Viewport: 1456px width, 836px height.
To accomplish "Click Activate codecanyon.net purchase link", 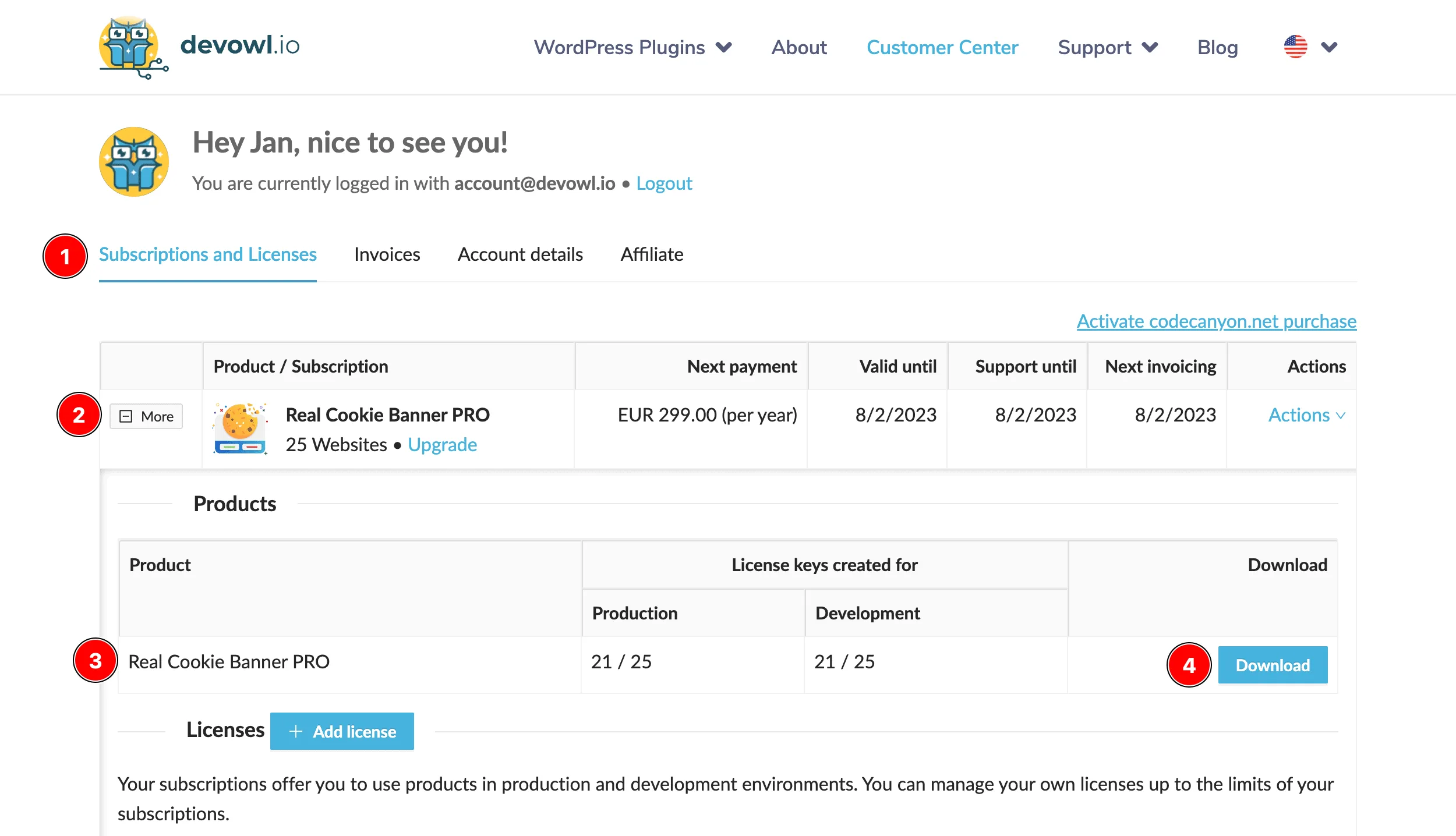I will click(1216, 321).
